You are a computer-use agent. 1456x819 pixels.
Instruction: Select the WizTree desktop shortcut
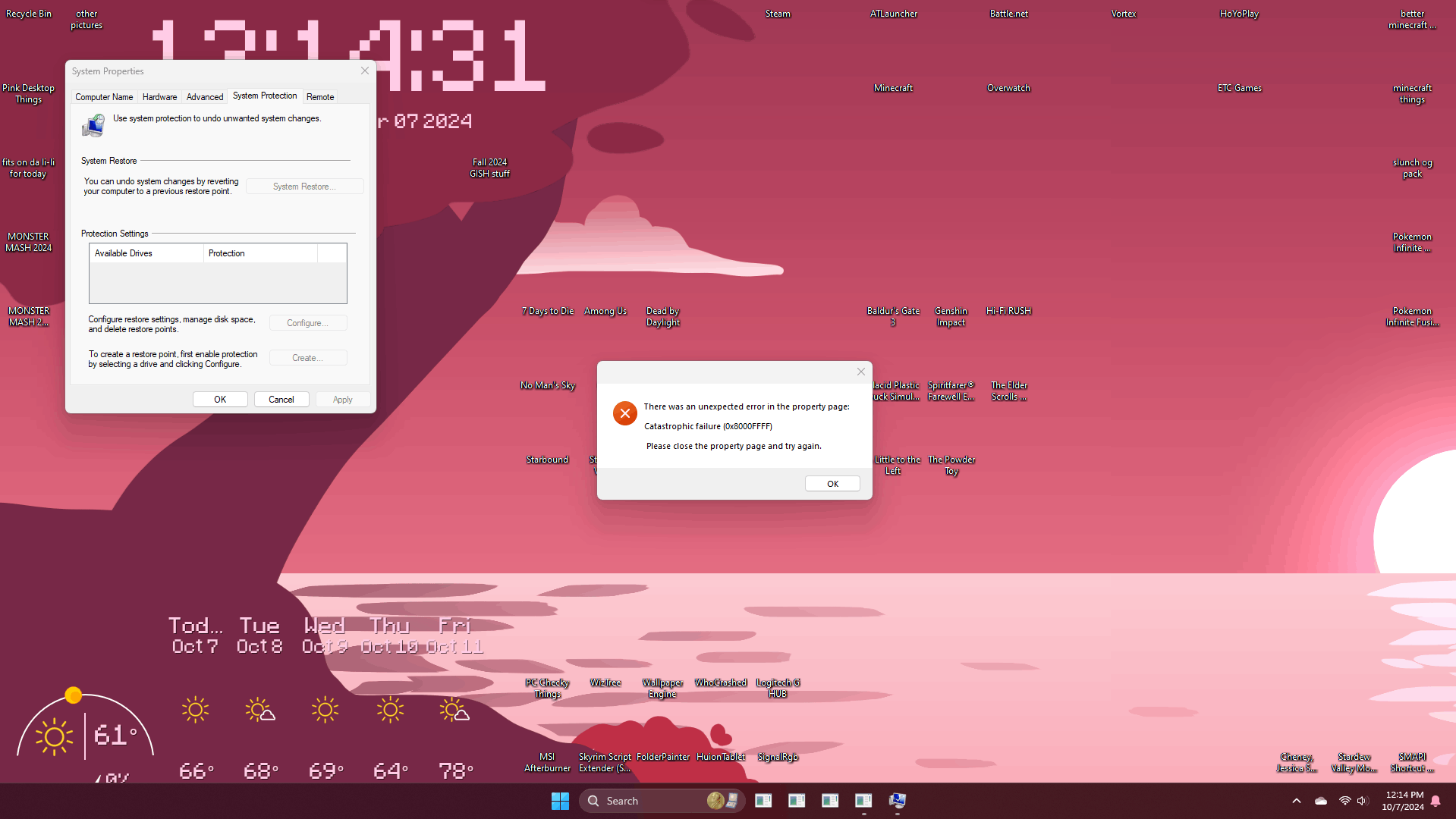[x=605, y=682]
